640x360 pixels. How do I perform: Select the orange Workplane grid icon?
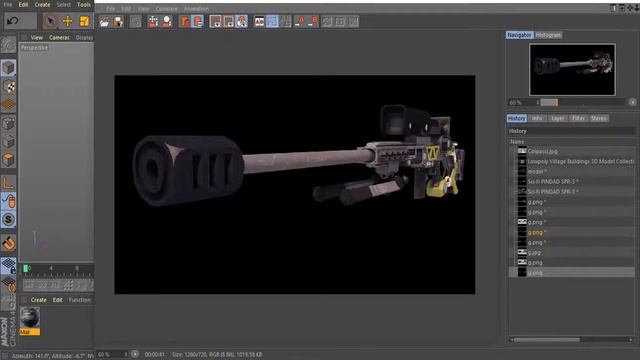tap(8, 104)
